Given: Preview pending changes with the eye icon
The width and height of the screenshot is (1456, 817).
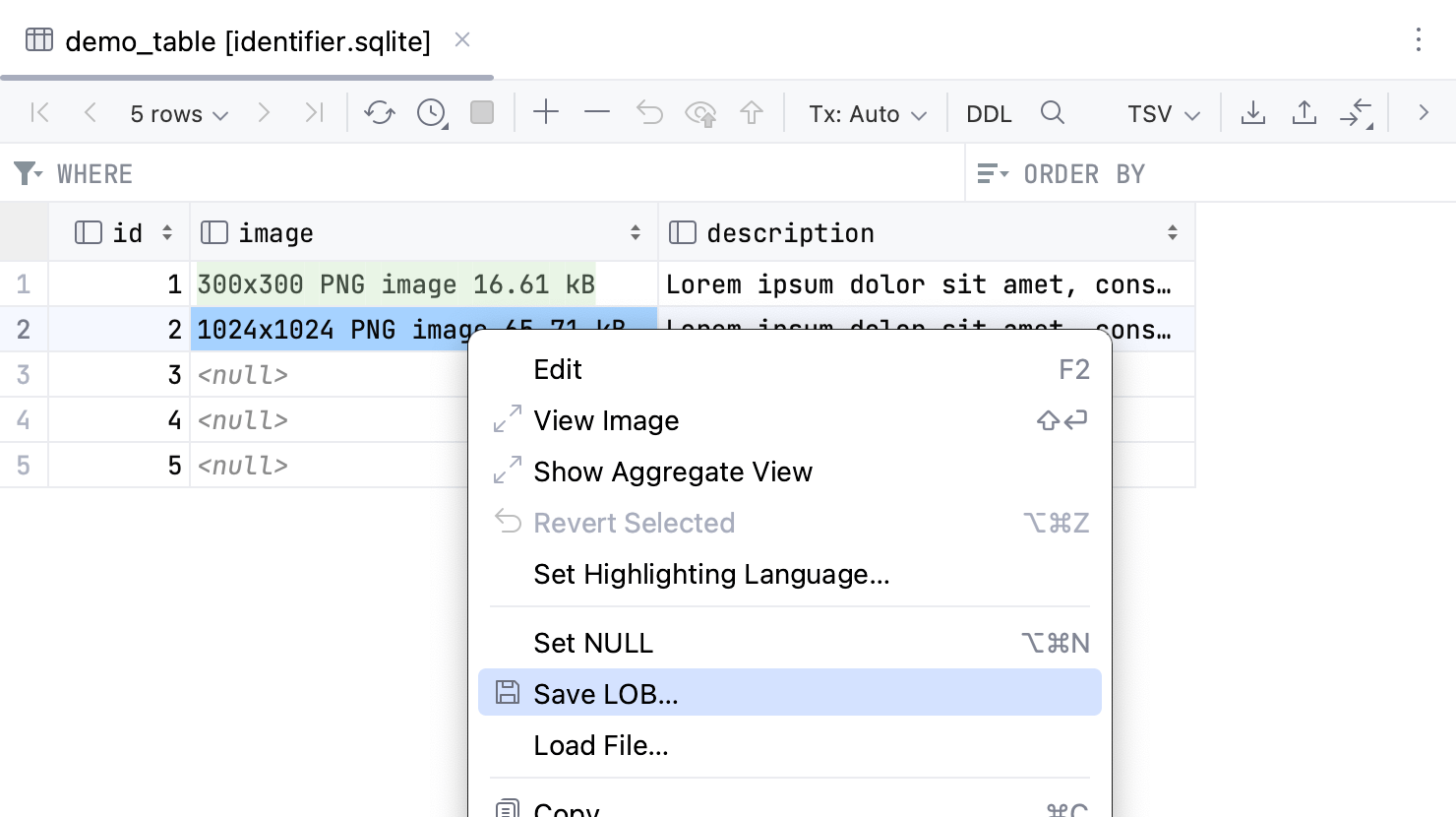Looking at the screenshot, I should pyautogui.click(x=700, y=112).
